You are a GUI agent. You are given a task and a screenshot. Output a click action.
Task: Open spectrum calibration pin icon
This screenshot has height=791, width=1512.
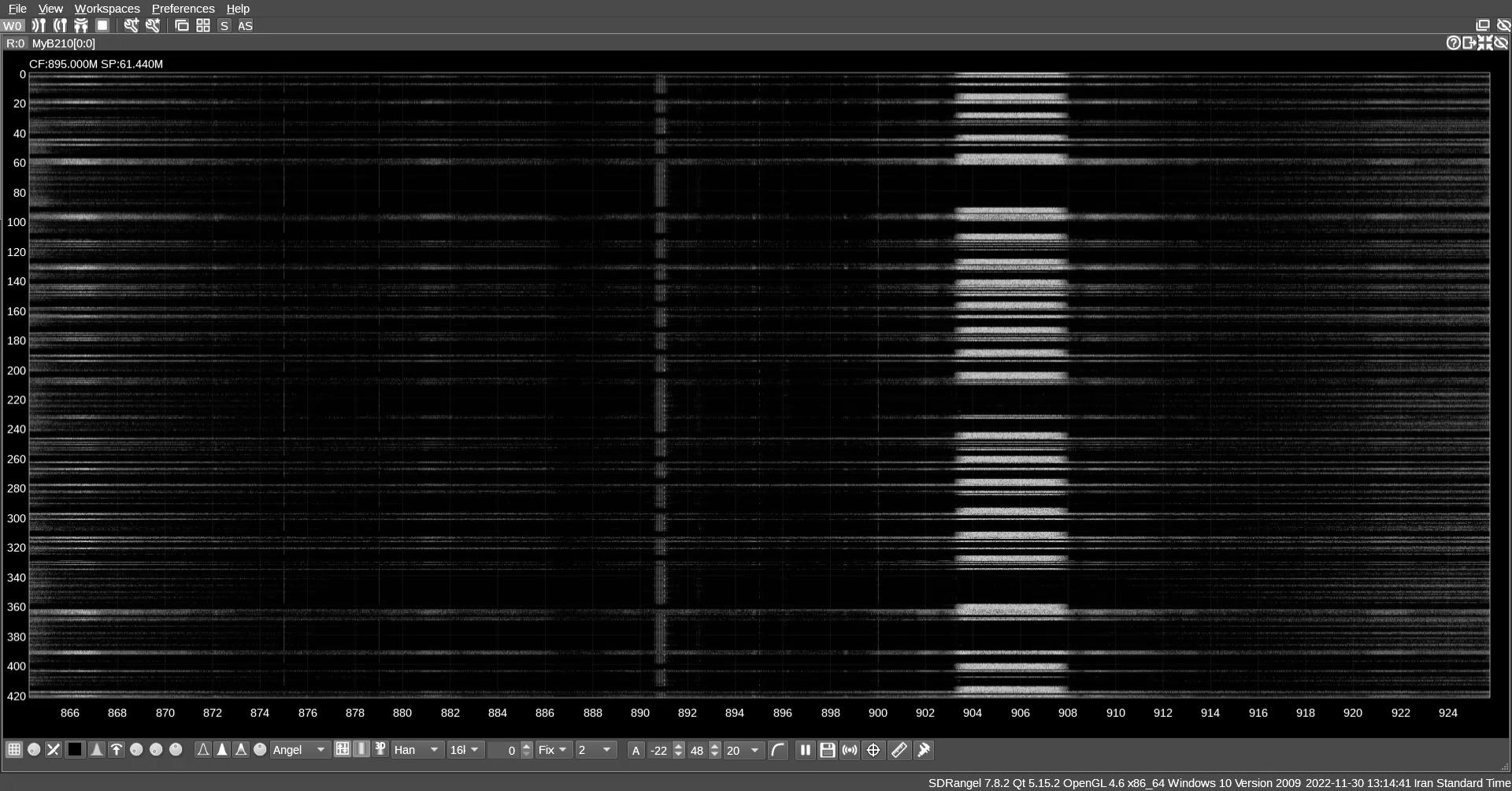pyautogui.click(x=924, y=749)
